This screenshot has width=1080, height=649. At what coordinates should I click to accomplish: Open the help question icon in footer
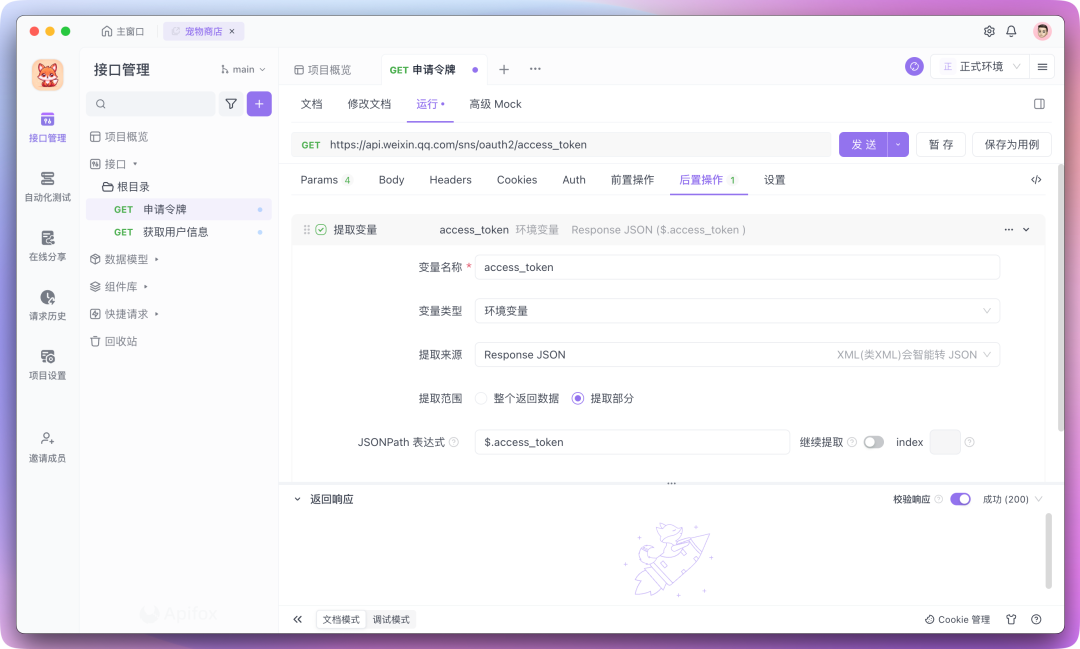pos(1036,619)
